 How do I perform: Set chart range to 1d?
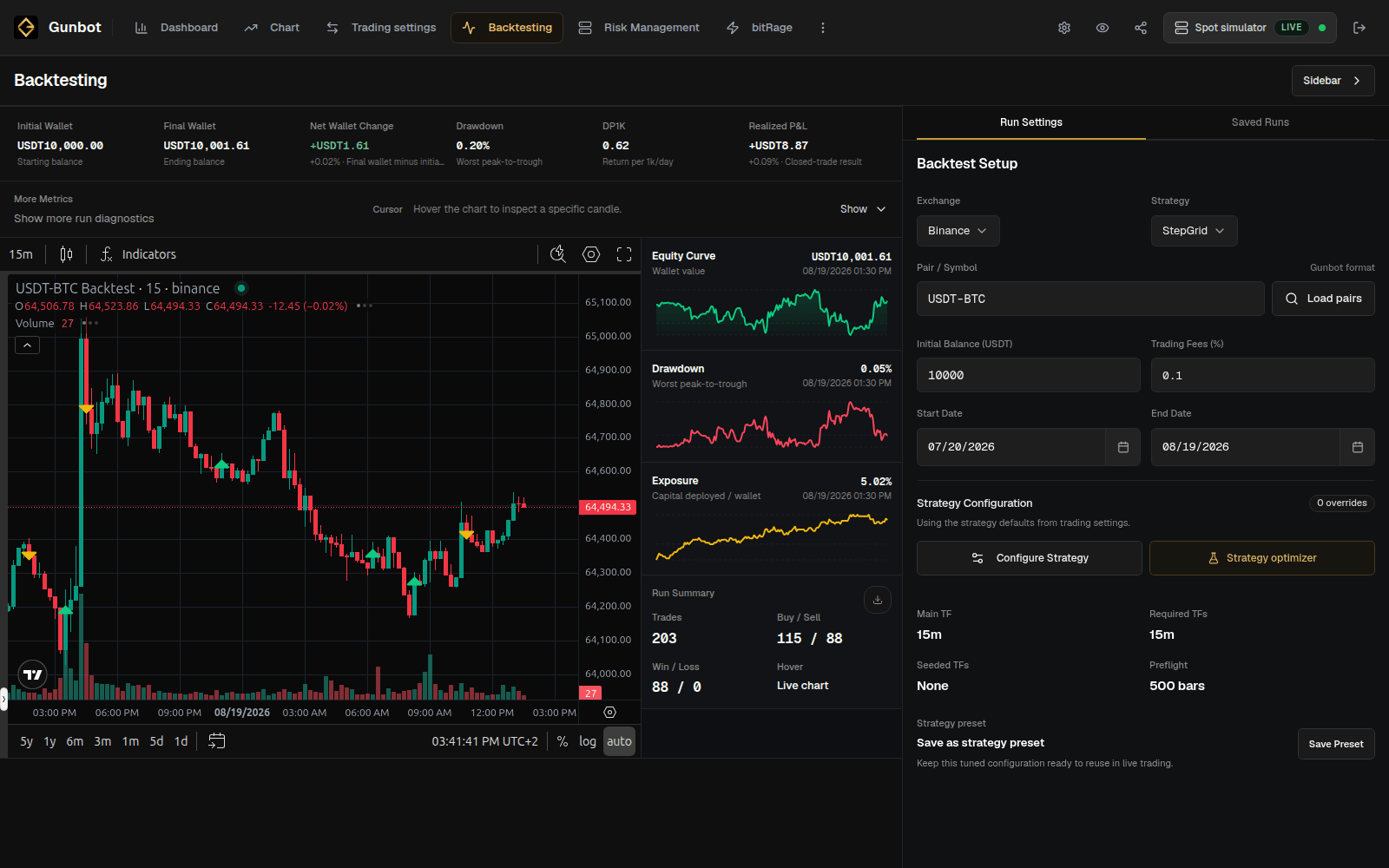click(x=181, y=741)
